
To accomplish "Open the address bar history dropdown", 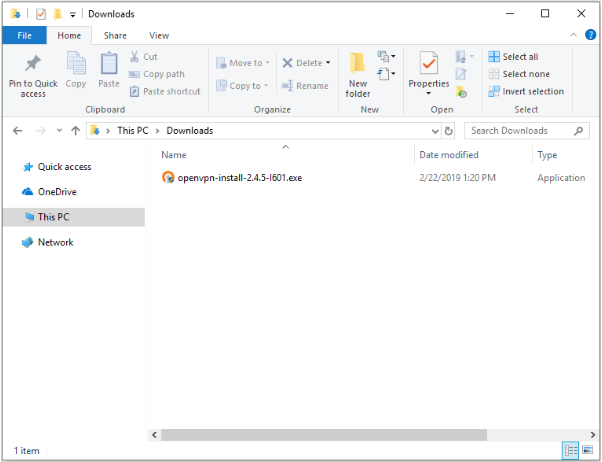I will tap(434, 131).
